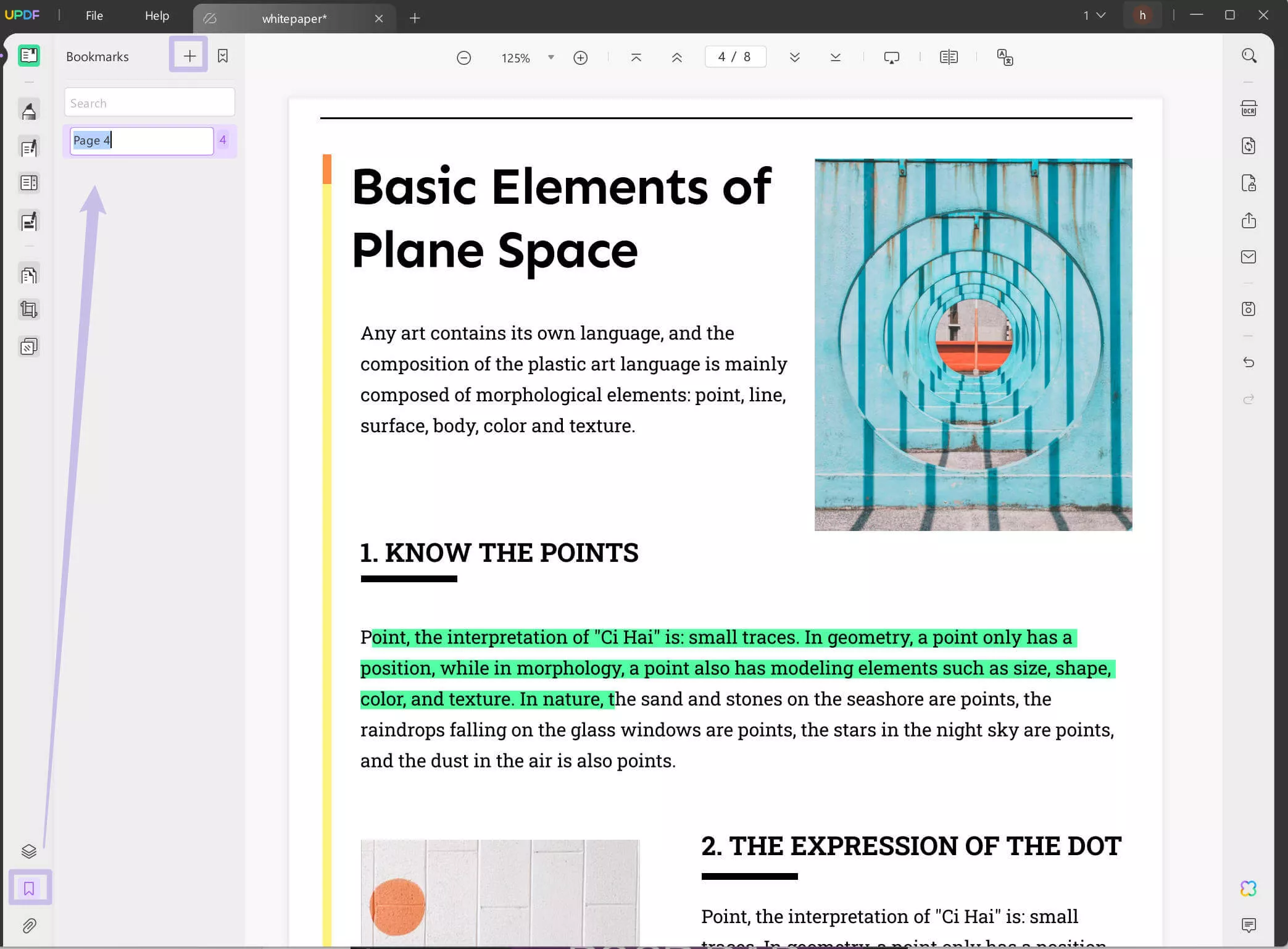Image resolution: width=1288 pixels, height=949 pixels.
Task: Go to the previous page
Action: click(676, 57)
